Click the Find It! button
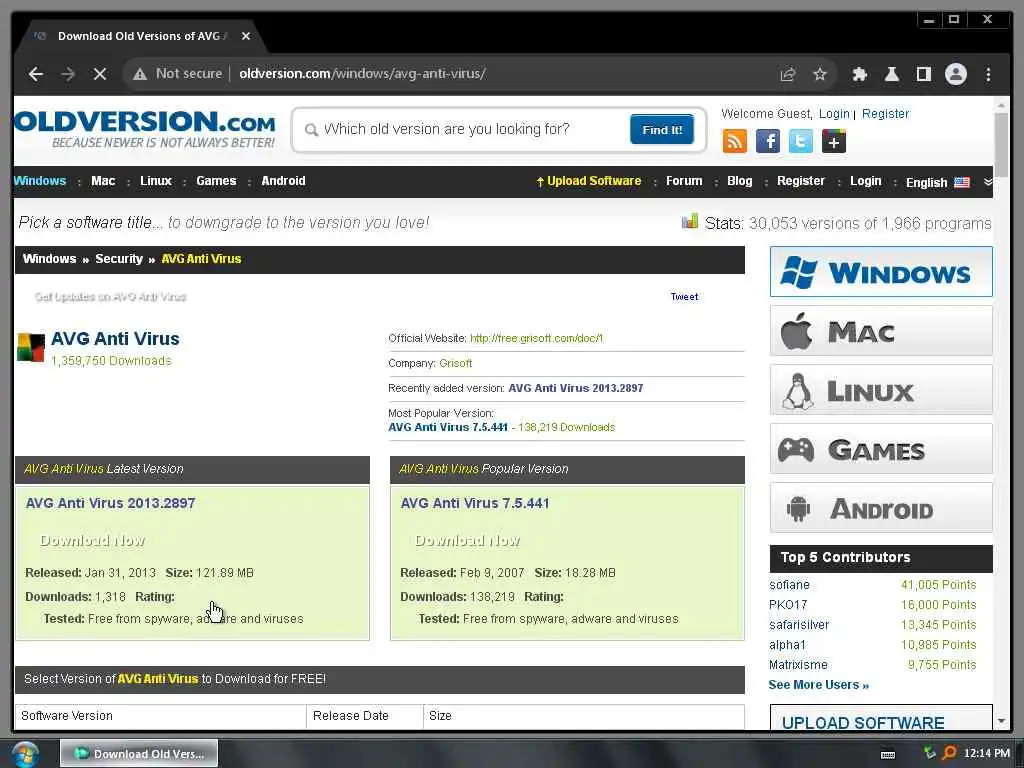 [662, 130]
